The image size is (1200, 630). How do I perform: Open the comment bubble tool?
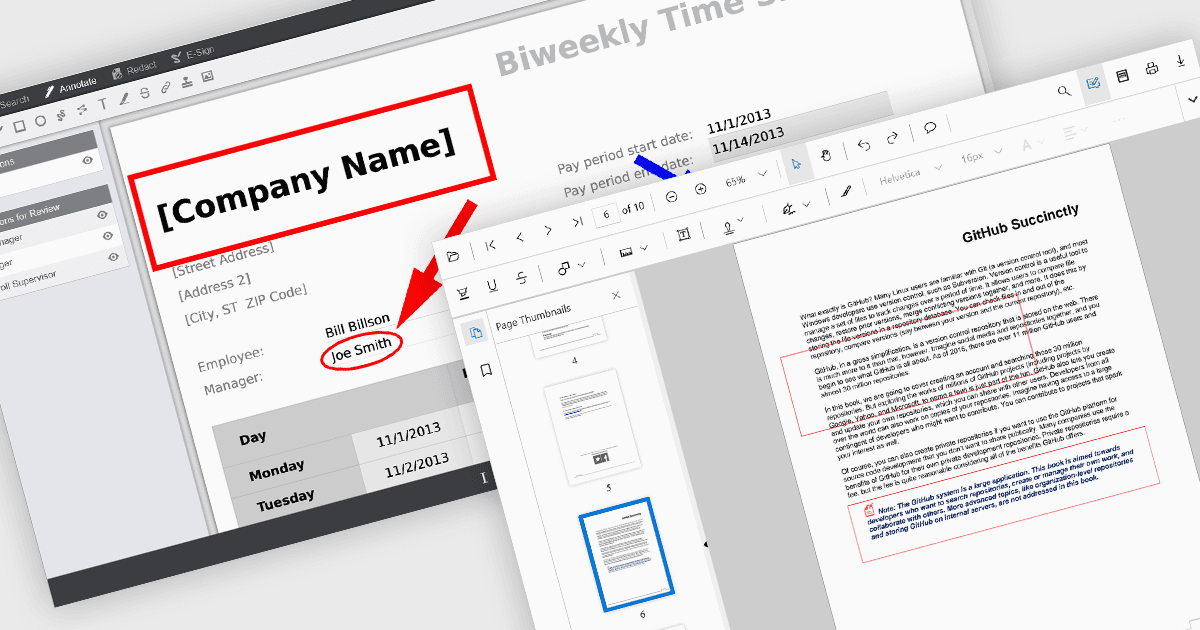pyautogui.click(x=929, y=127)
